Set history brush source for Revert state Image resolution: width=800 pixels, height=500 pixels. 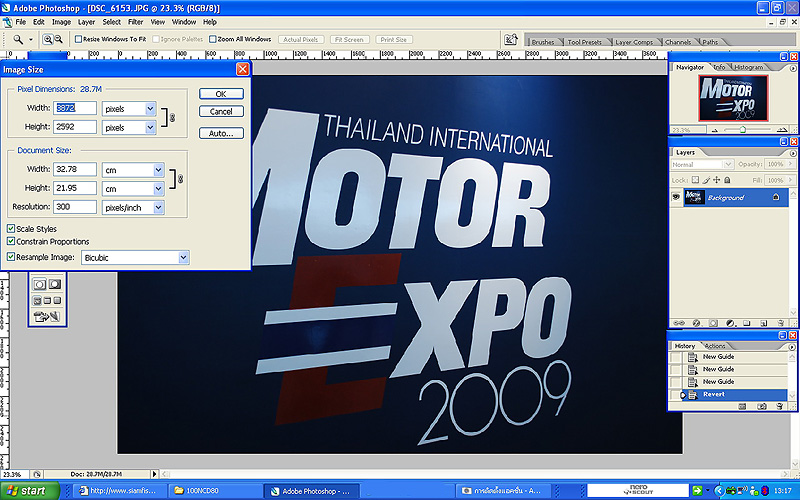click(675, 394)
